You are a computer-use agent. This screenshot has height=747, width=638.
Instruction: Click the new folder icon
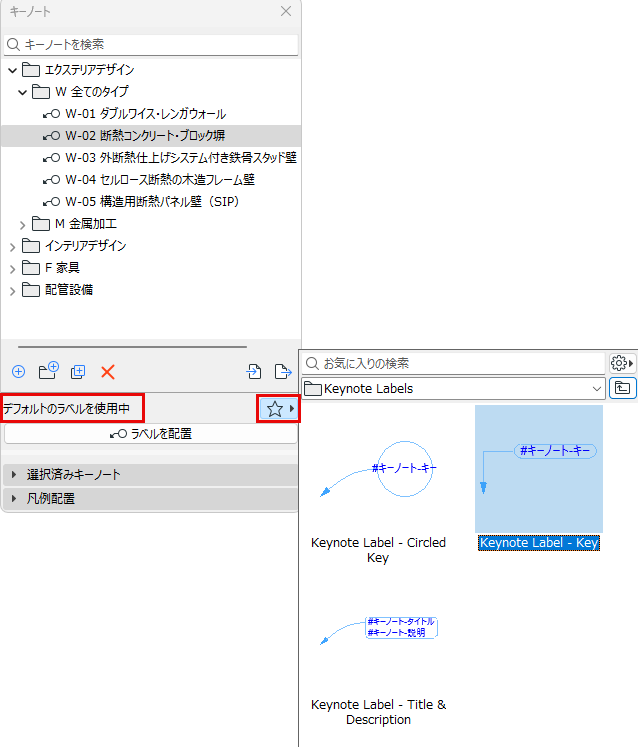pyautogui.click(x=49, y=371)
